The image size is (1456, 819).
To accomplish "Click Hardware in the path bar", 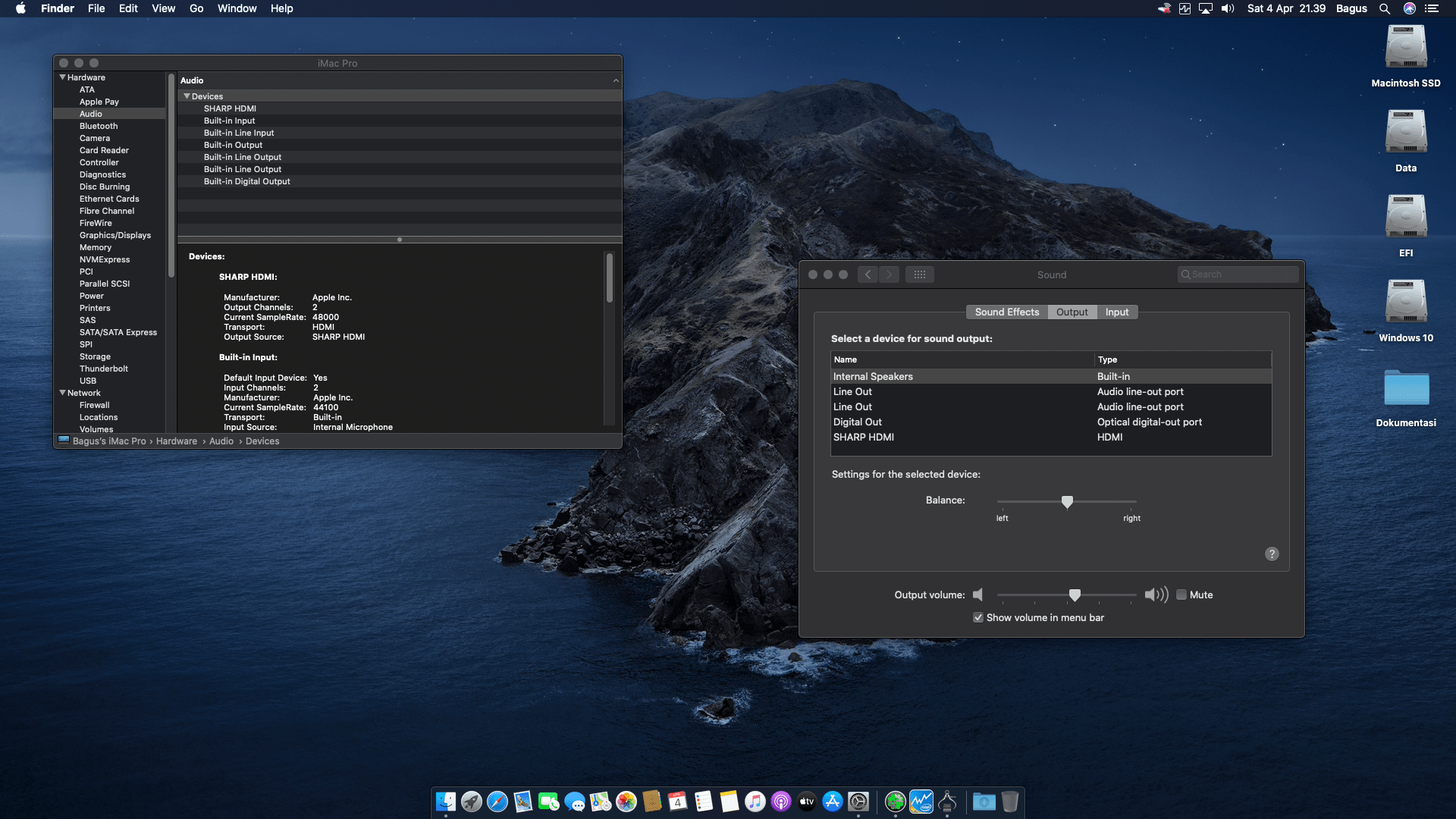I will [x=177, y=441].
